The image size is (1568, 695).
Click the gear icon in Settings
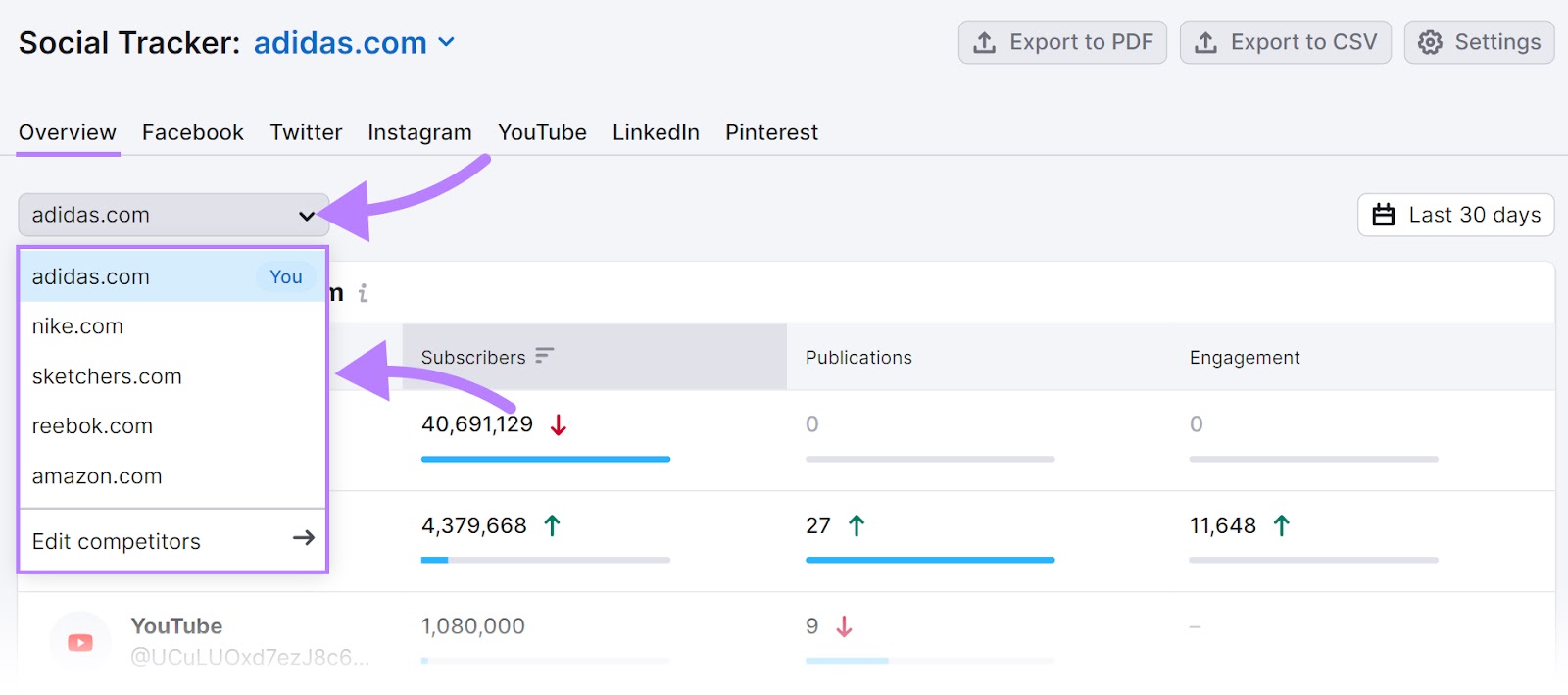[x=1430, y=42]
